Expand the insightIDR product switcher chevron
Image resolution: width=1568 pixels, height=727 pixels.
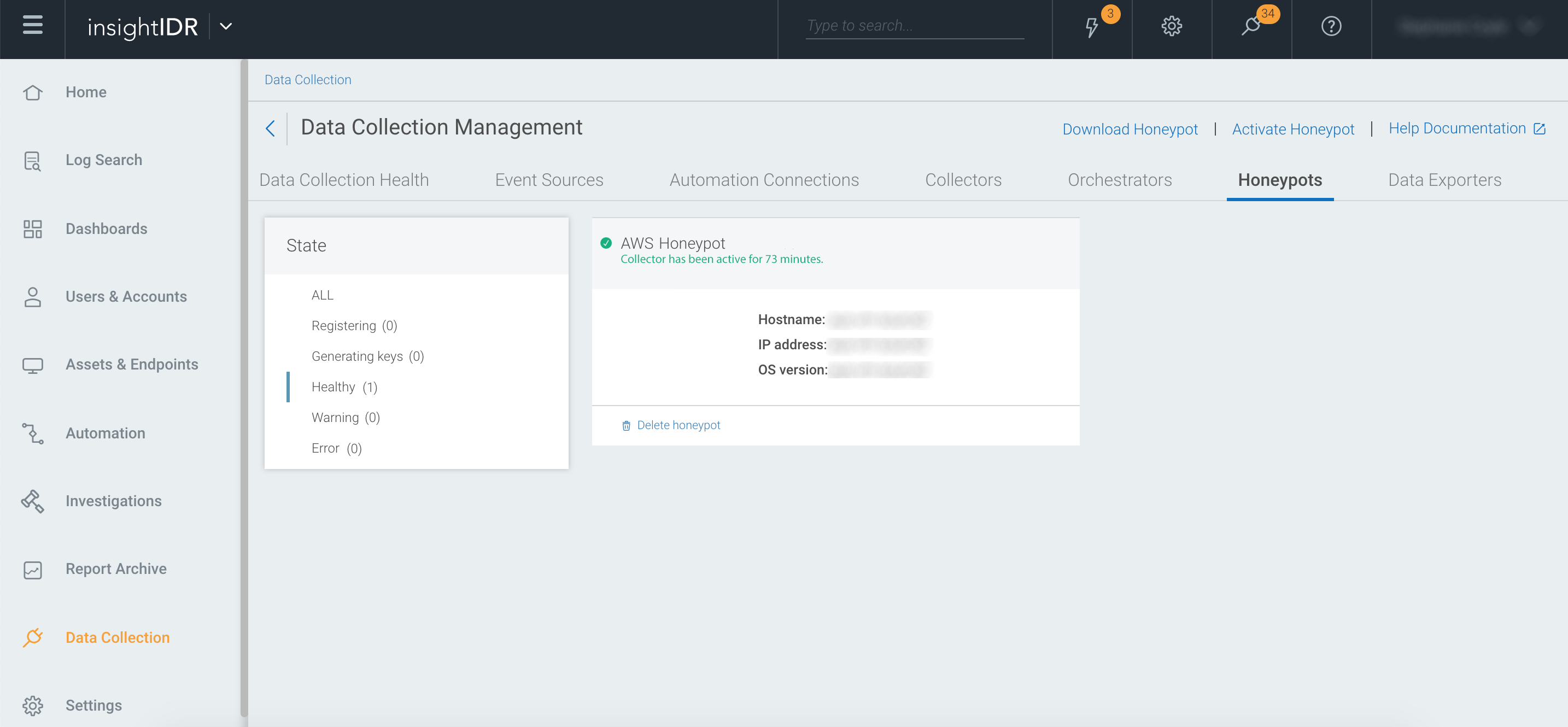[x=226, y=26]
